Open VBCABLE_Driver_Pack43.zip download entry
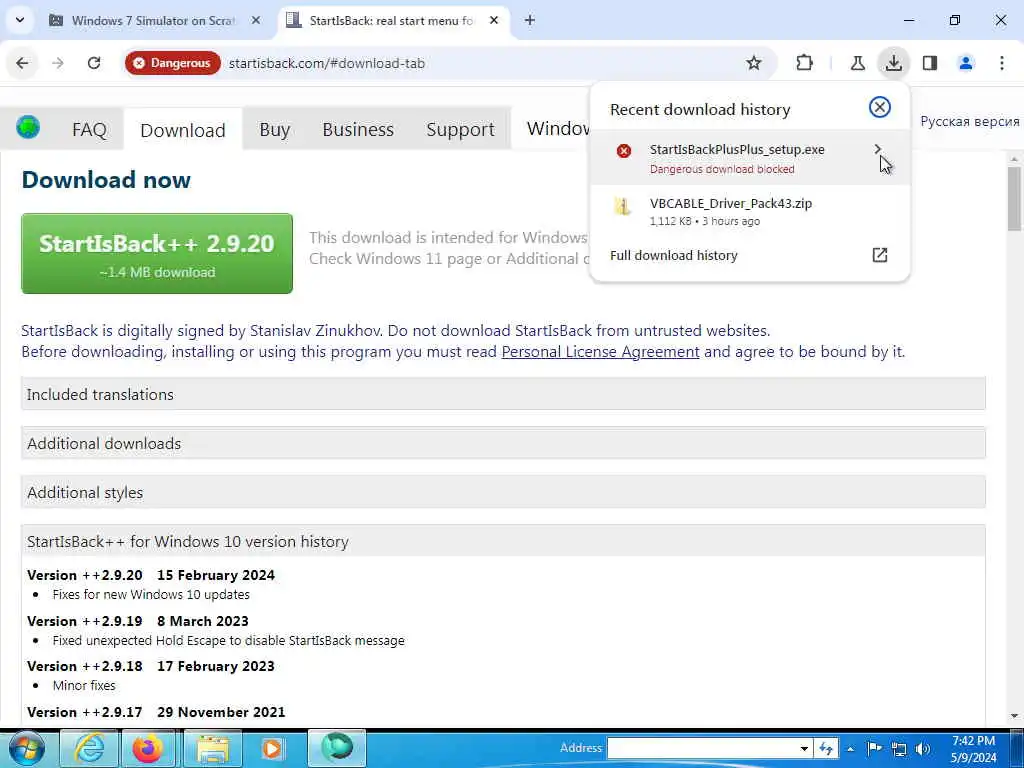 point(750,212)
